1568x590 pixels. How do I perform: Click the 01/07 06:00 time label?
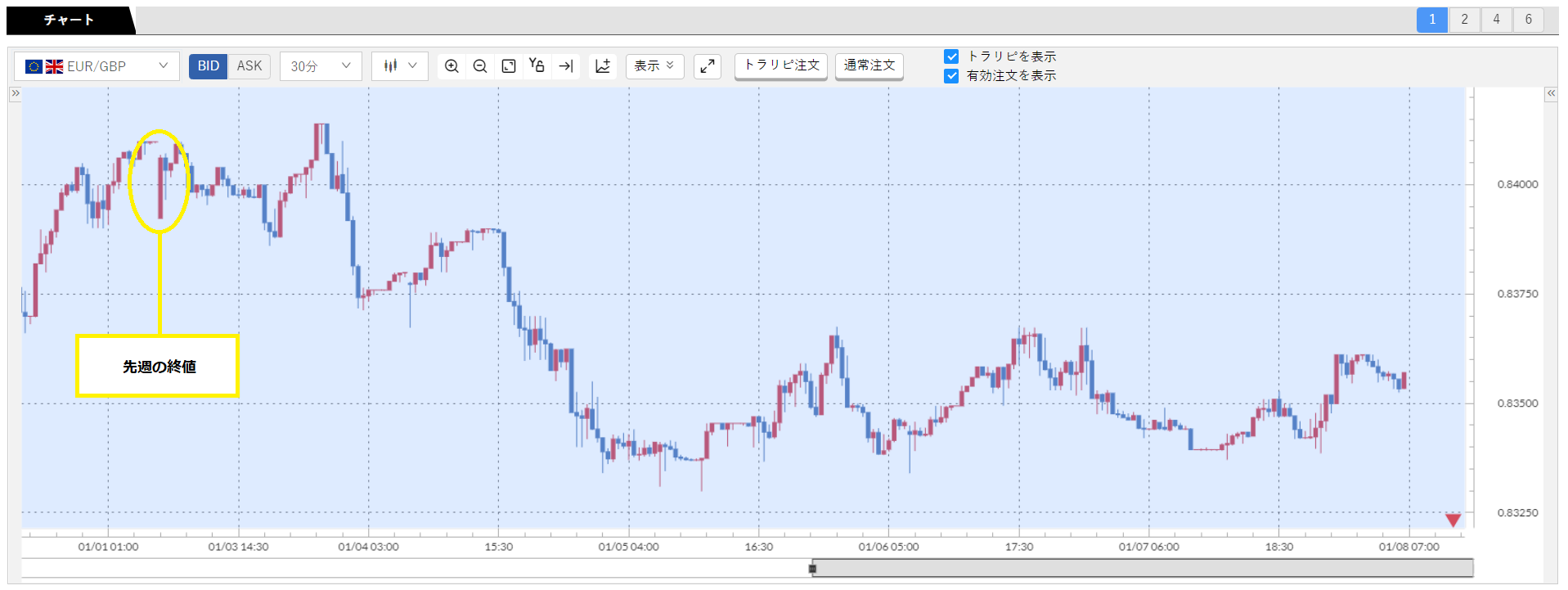click(x=1148, y=547)
